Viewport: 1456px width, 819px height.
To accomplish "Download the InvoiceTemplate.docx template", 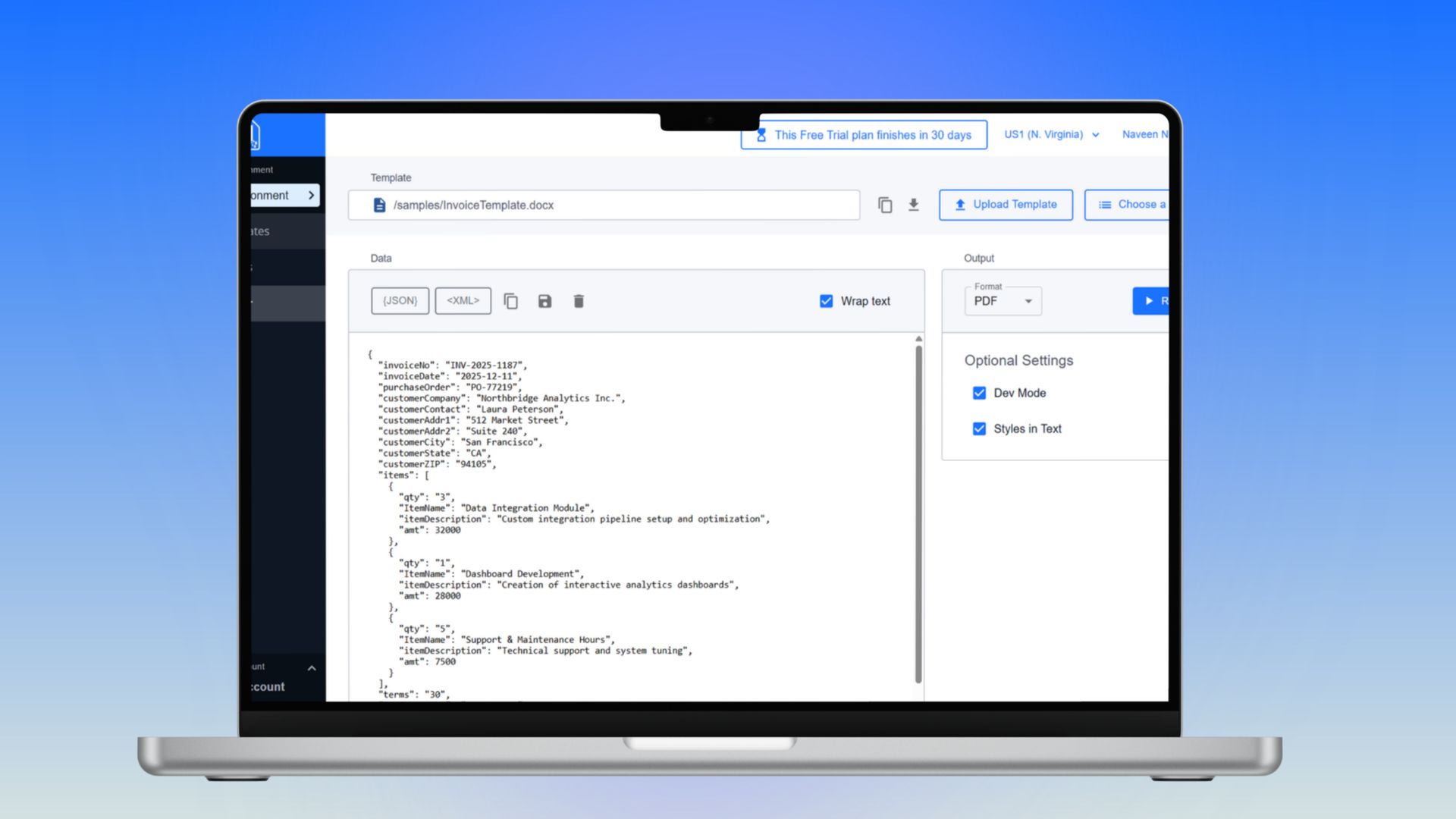I will pyautogui.click(x=914, y=205).
